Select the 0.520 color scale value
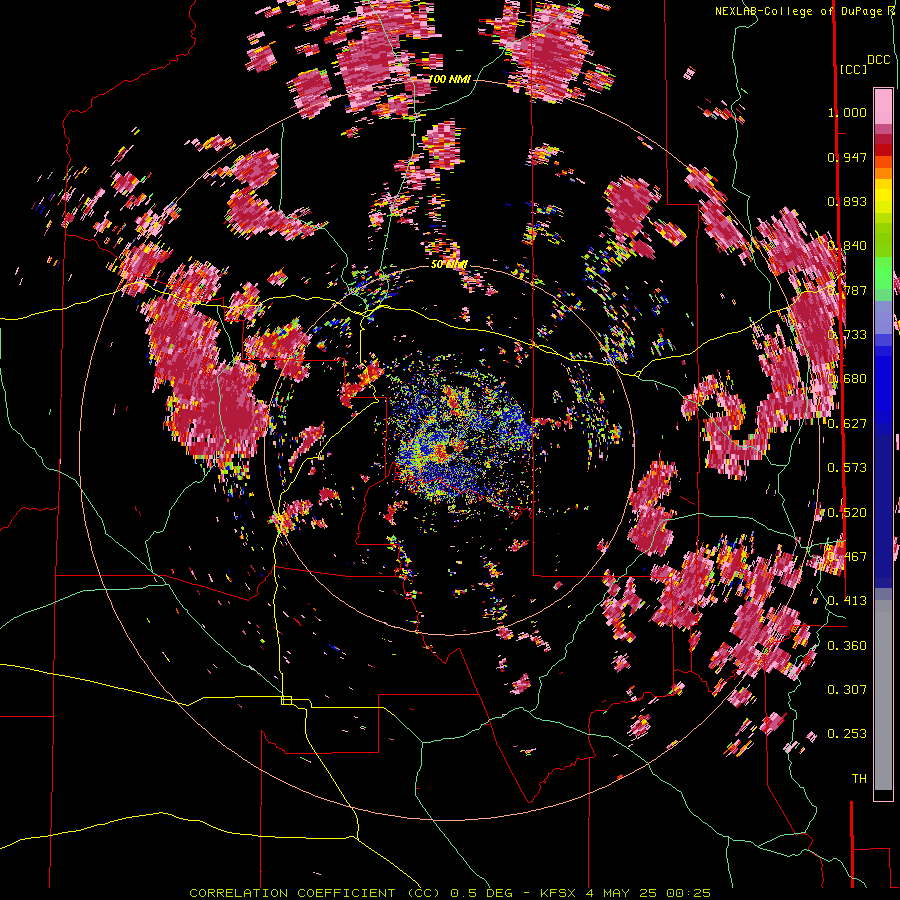Image resolution: width=900 pixels, height=900 pixels. pos(847,513)
